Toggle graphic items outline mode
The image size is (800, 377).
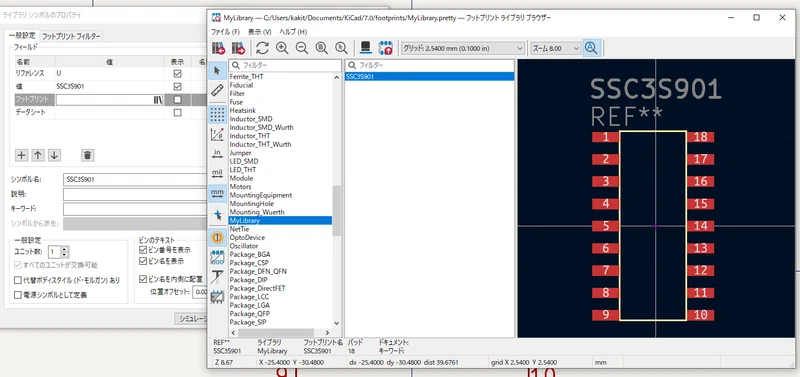click(x=217, y=297)
